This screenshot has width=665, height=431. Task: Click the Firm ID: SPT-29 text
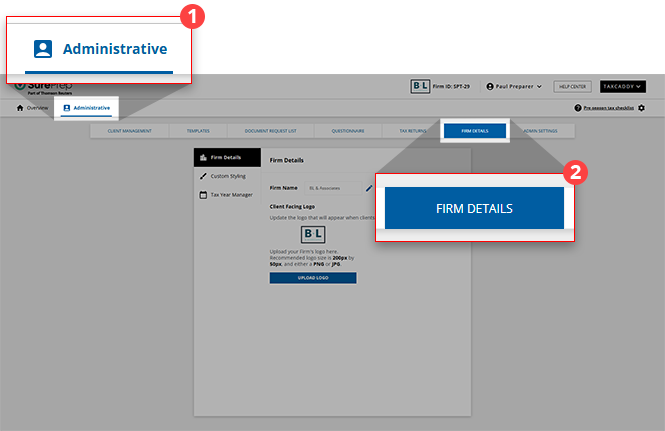451,87
